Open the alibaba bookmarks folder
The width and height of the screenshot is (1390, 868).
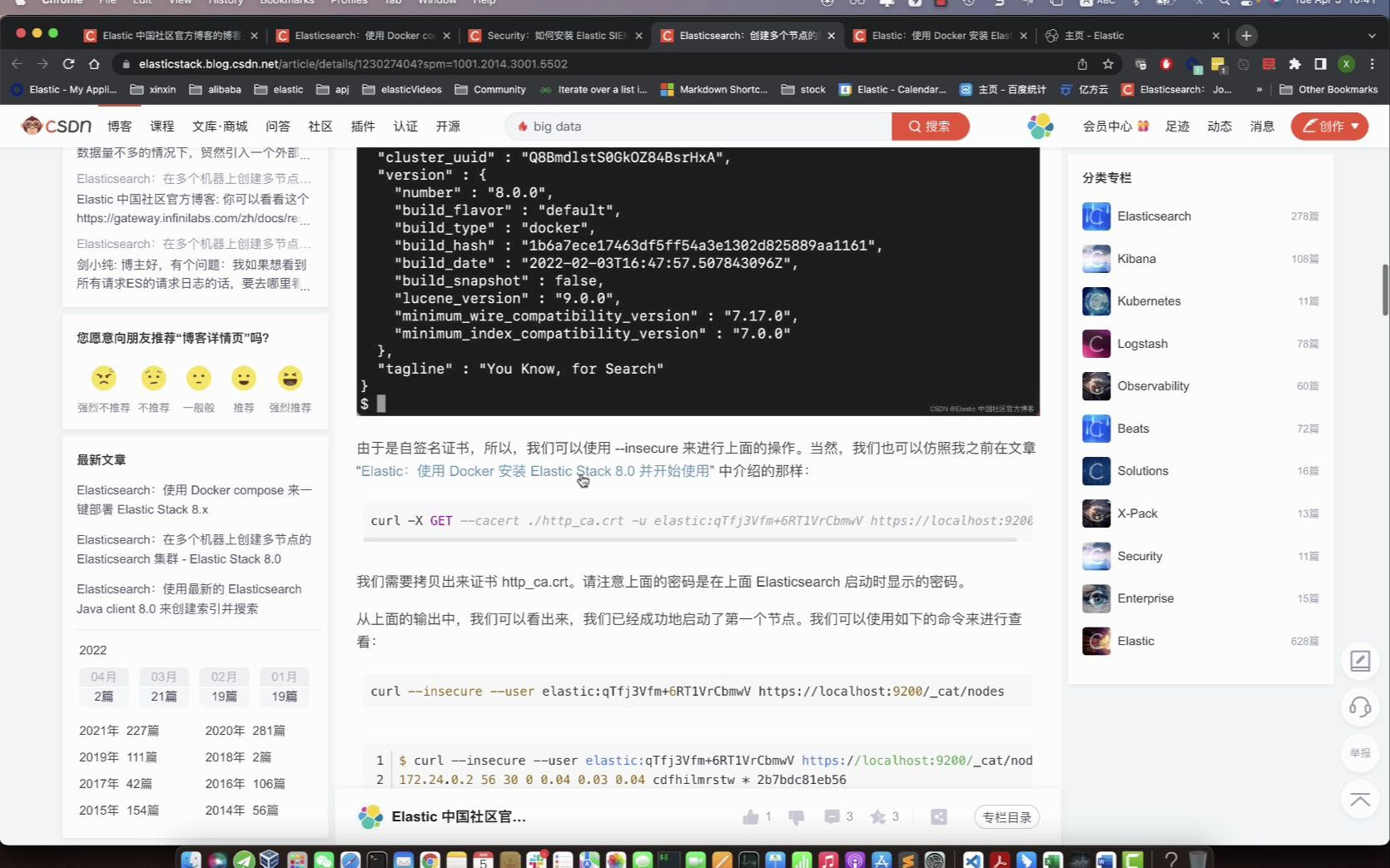215,89
